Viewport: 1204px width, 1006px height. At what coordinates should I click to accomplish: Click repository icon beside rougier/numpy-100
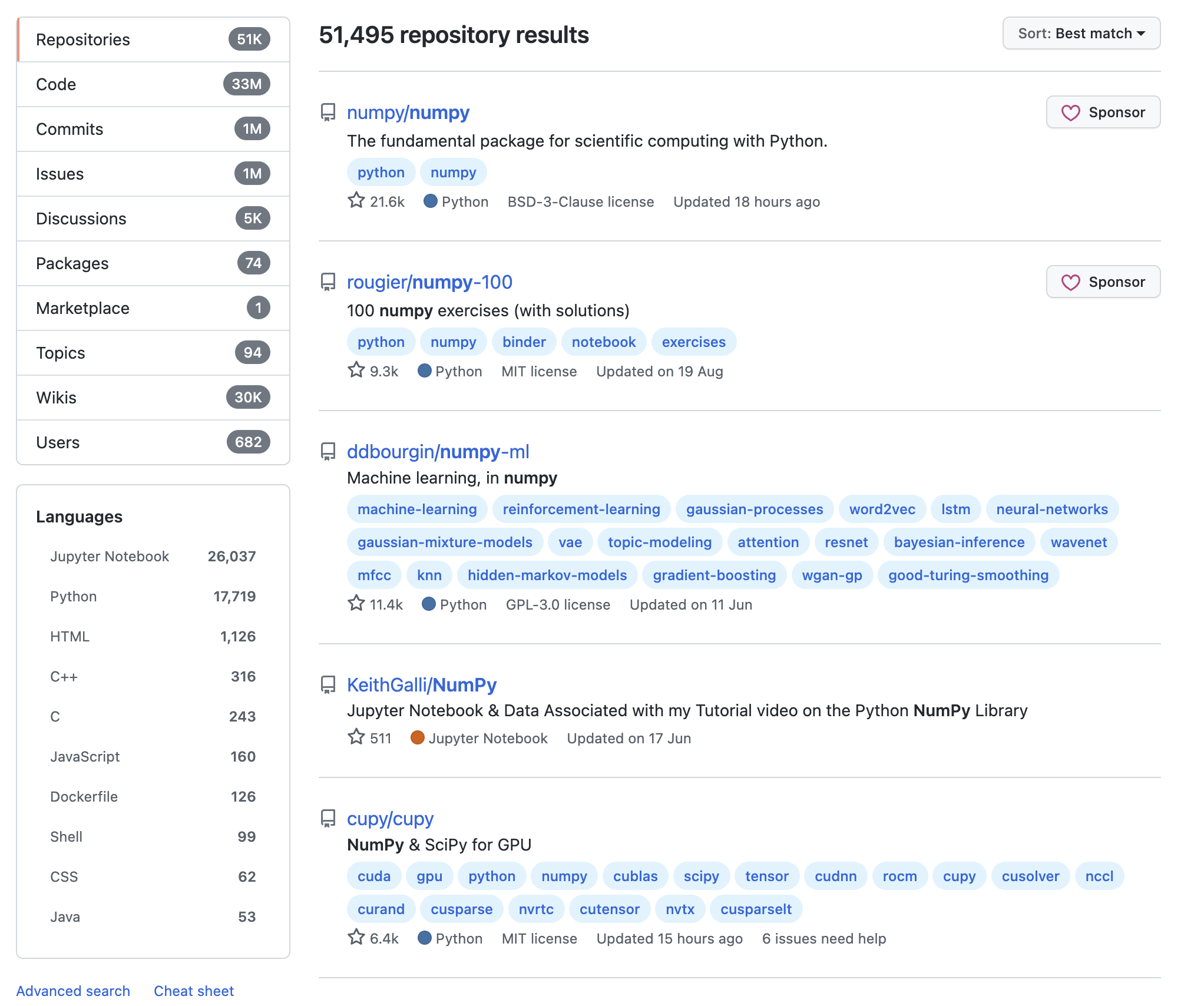click(x=328, y=282)
